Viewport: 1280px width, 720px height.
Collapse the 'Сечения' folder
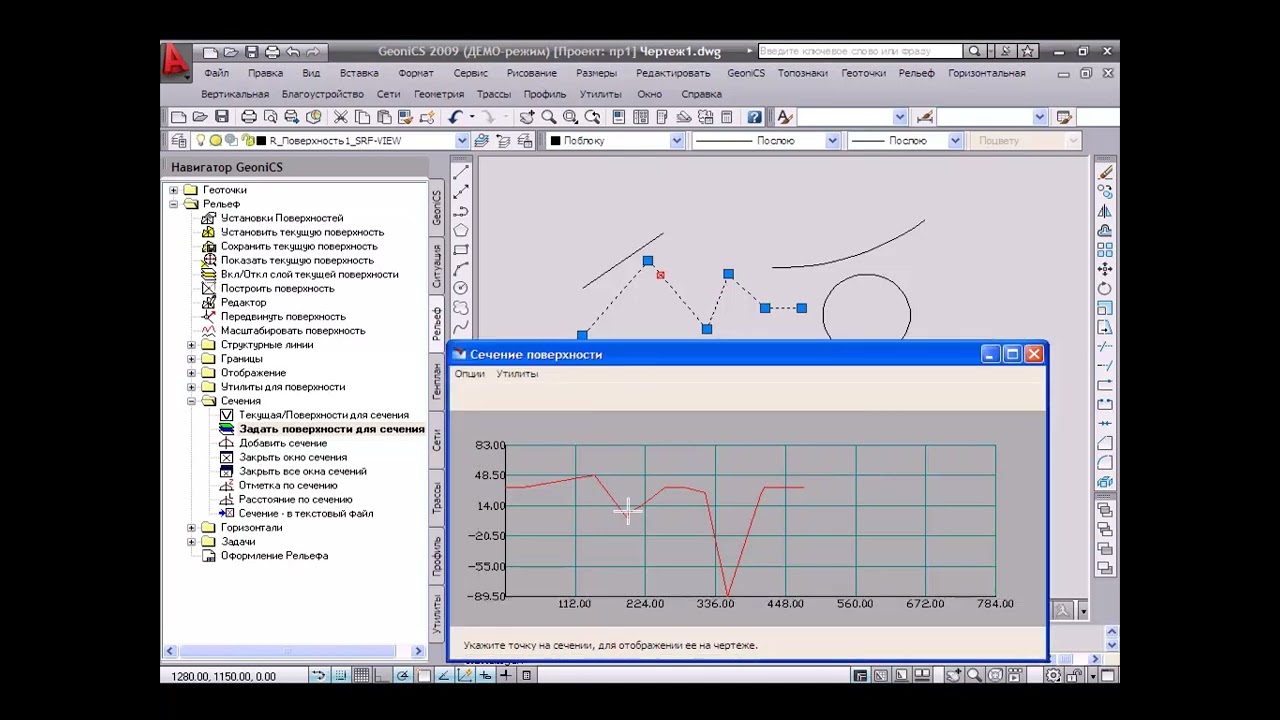point(191,401)
